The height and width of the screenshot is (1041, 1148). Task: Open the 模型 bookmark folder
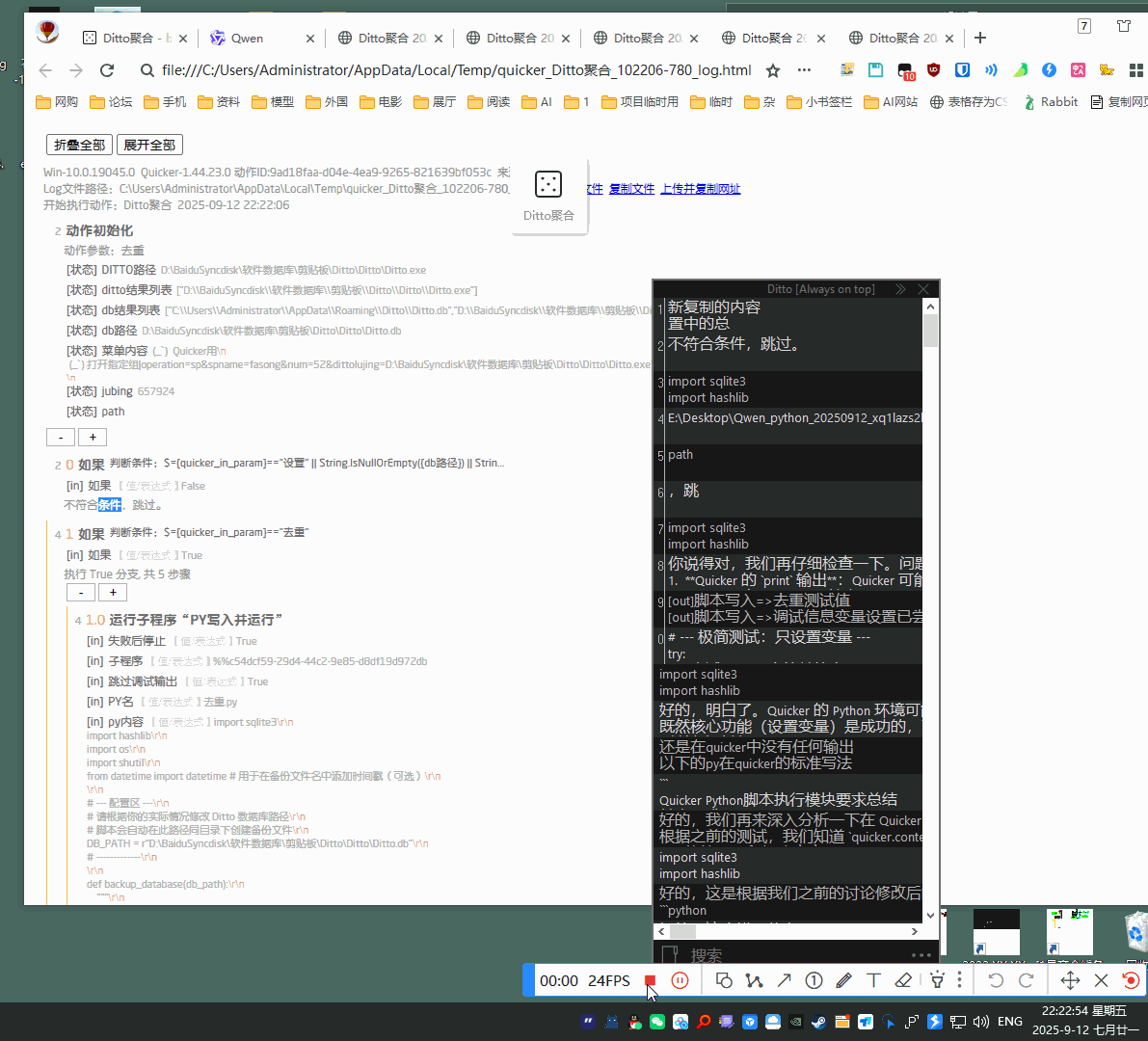[x=273, y=102]
